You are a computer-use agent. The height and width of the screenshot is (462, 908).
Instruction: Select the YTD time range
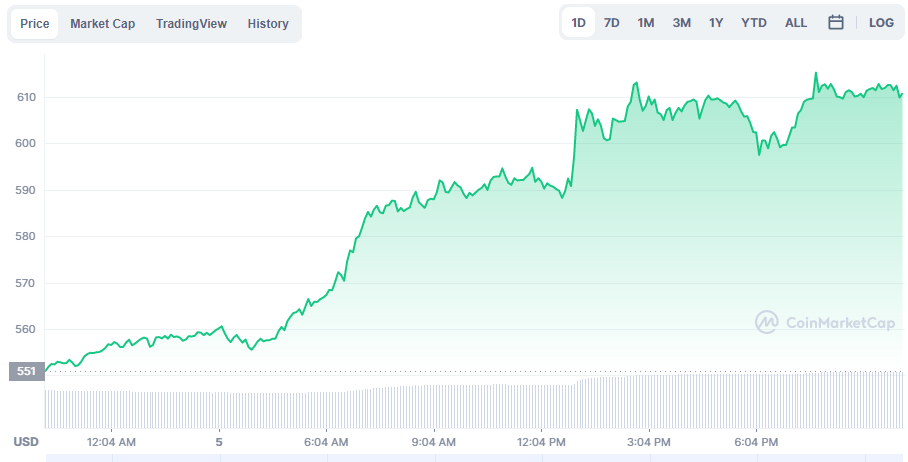(x=754, y=23)
